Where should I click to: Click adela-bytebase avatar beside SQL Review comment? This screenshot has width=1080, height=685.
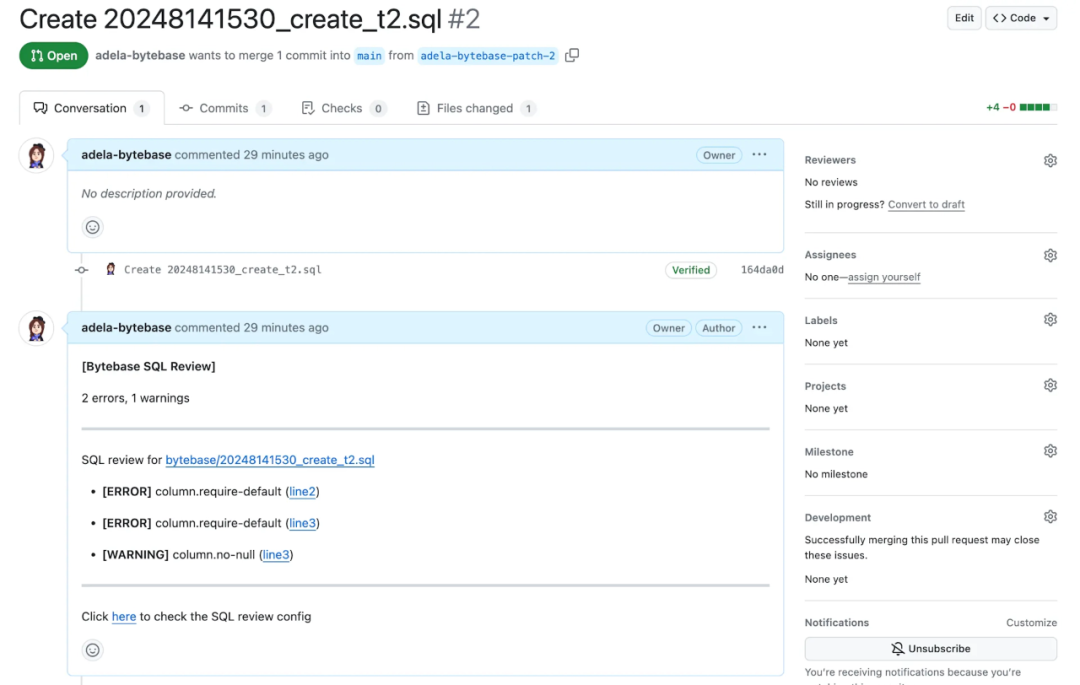tap(37, 328)
